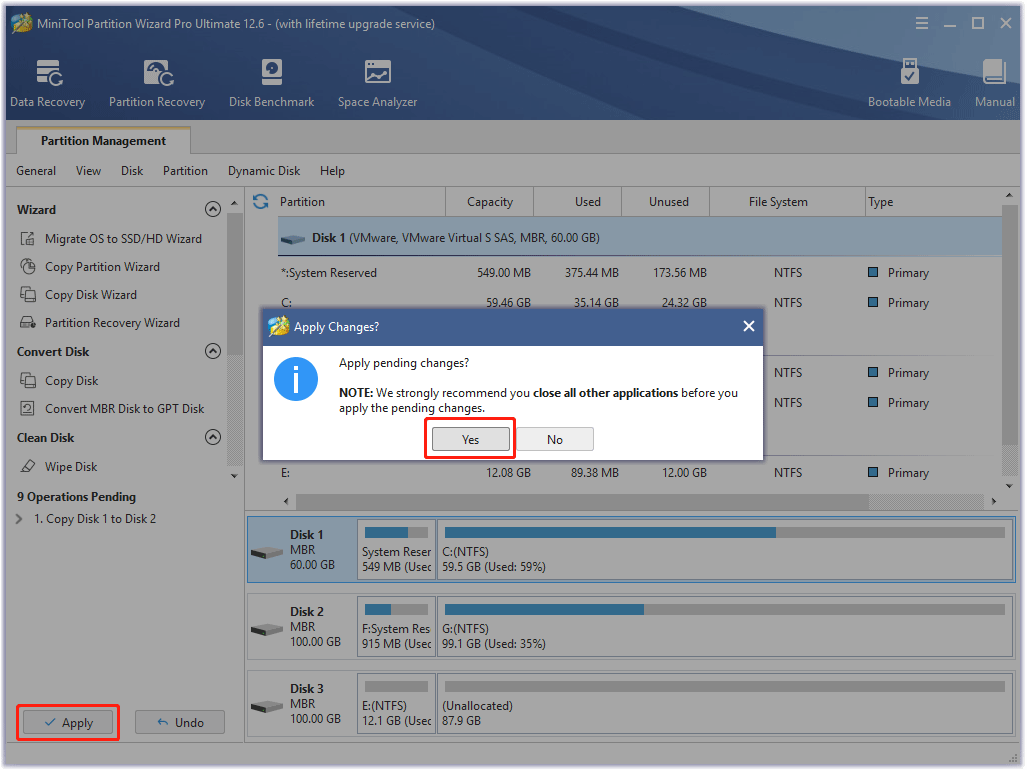Select System Reserved 549 MB block on Disk 1
The height and width of the screenshot is (770, 1027).
(x=396, y=549)
